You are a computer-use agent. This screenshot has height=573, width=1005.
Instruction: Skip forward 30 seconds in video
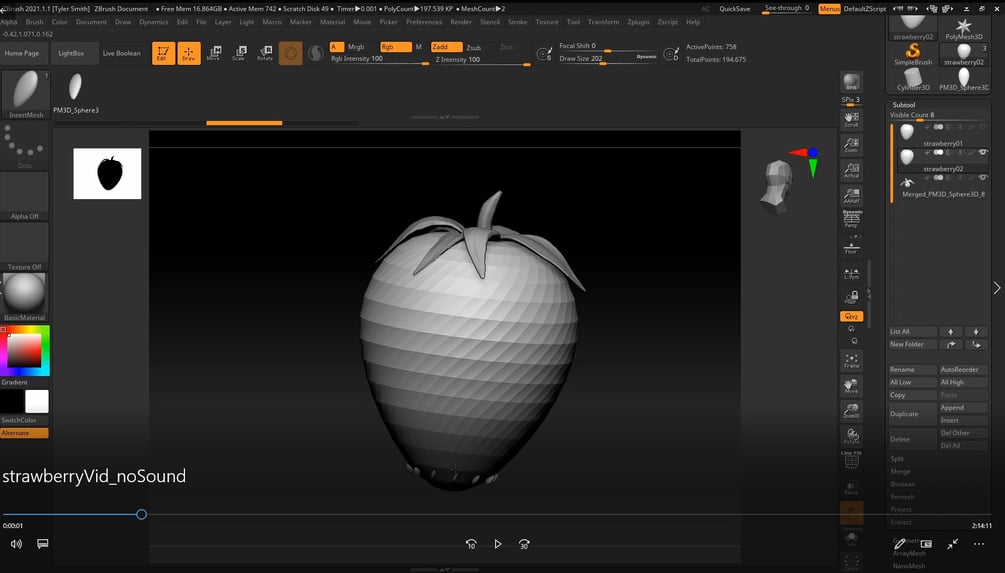click(x=524, y=544)
